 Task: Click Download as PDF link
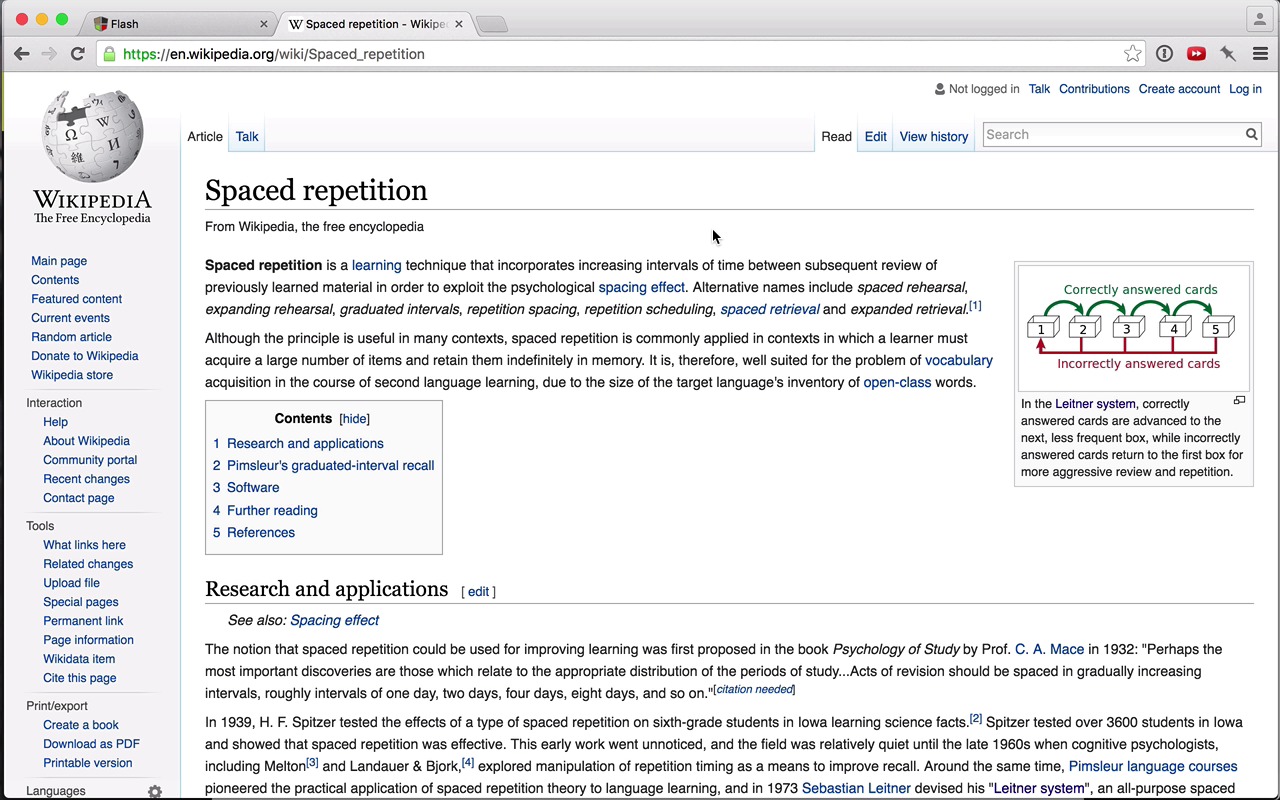(x=91, y=744)
